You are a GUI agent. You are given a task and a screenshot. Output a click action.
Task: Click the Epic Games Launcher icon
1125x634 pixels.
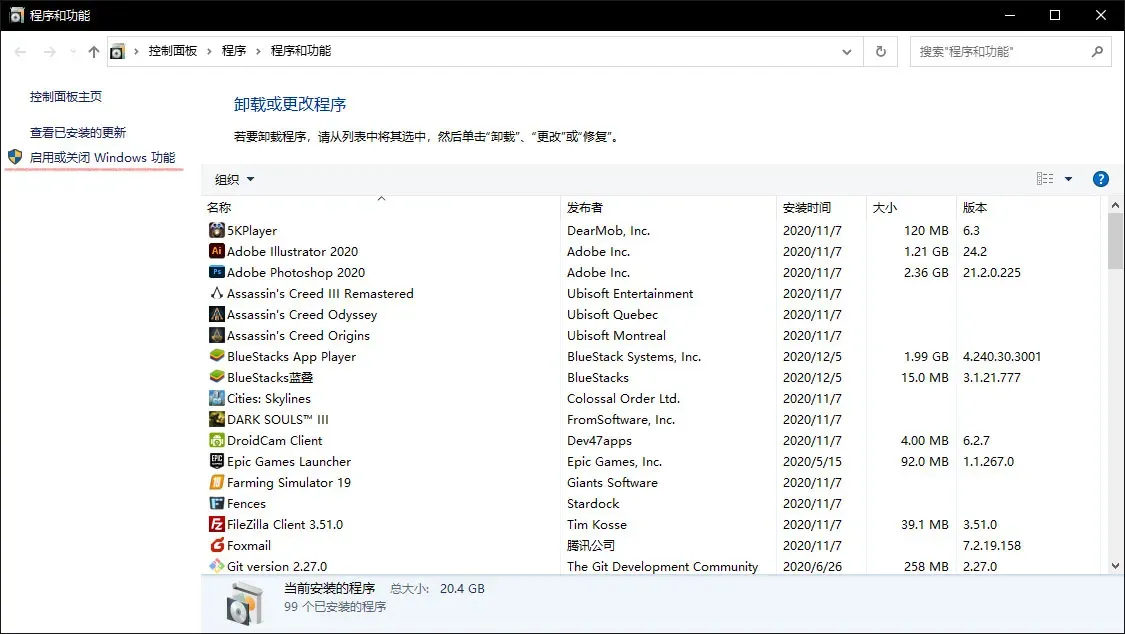[217, 461]
